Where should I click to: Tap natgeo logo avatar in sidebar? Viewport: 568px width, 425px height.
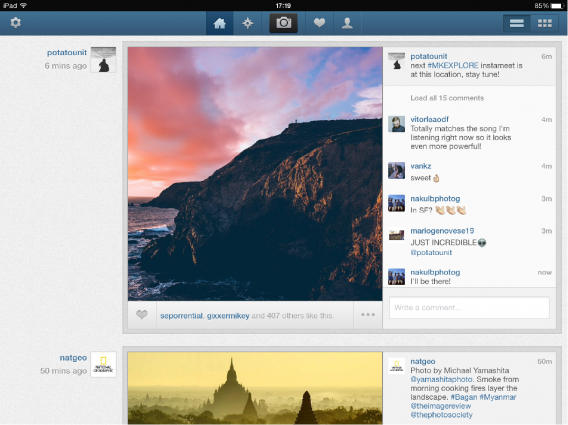point(103,364)
